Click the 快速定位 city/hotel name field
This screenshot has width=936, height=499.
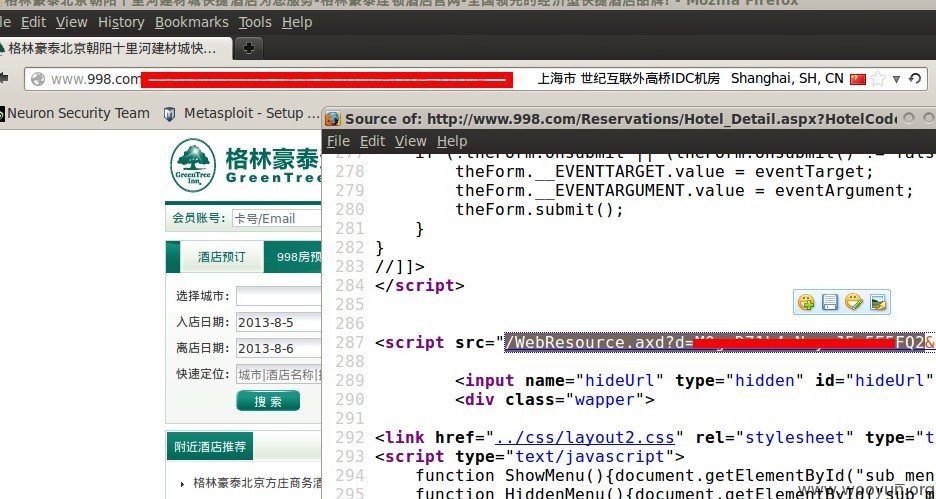278,375
